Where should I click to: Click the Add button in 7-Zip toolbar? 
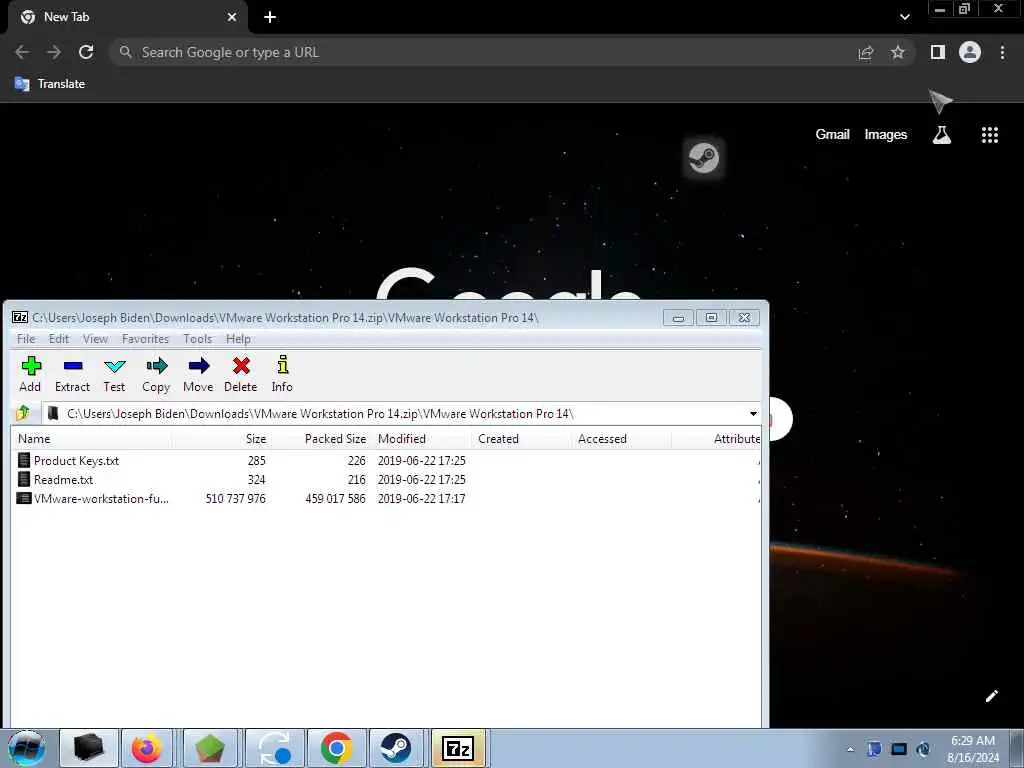point(31,374)
